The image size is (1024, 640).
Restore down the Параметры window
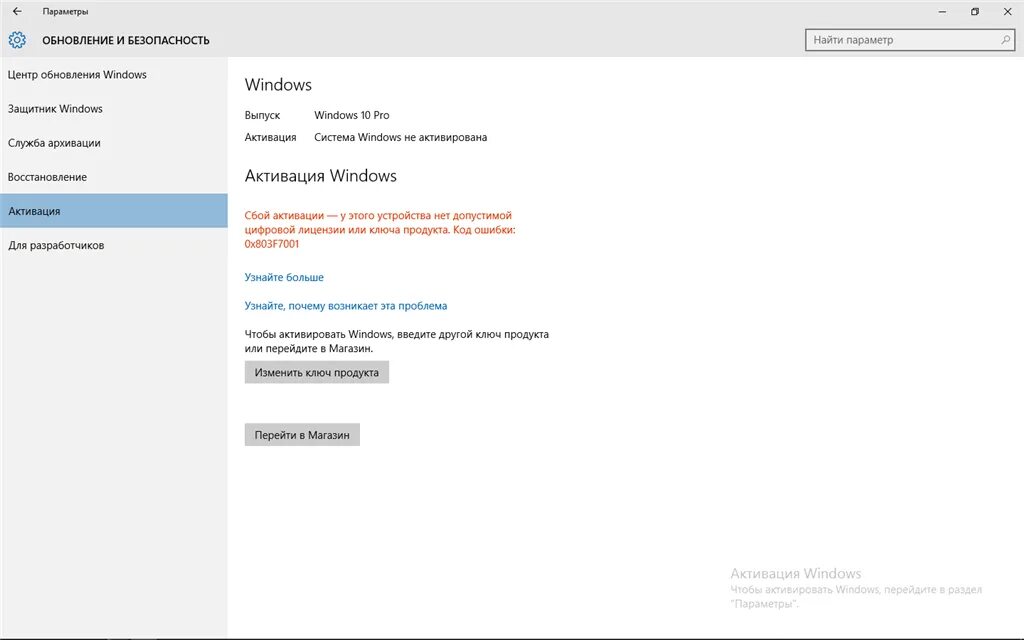pos(975,11)
